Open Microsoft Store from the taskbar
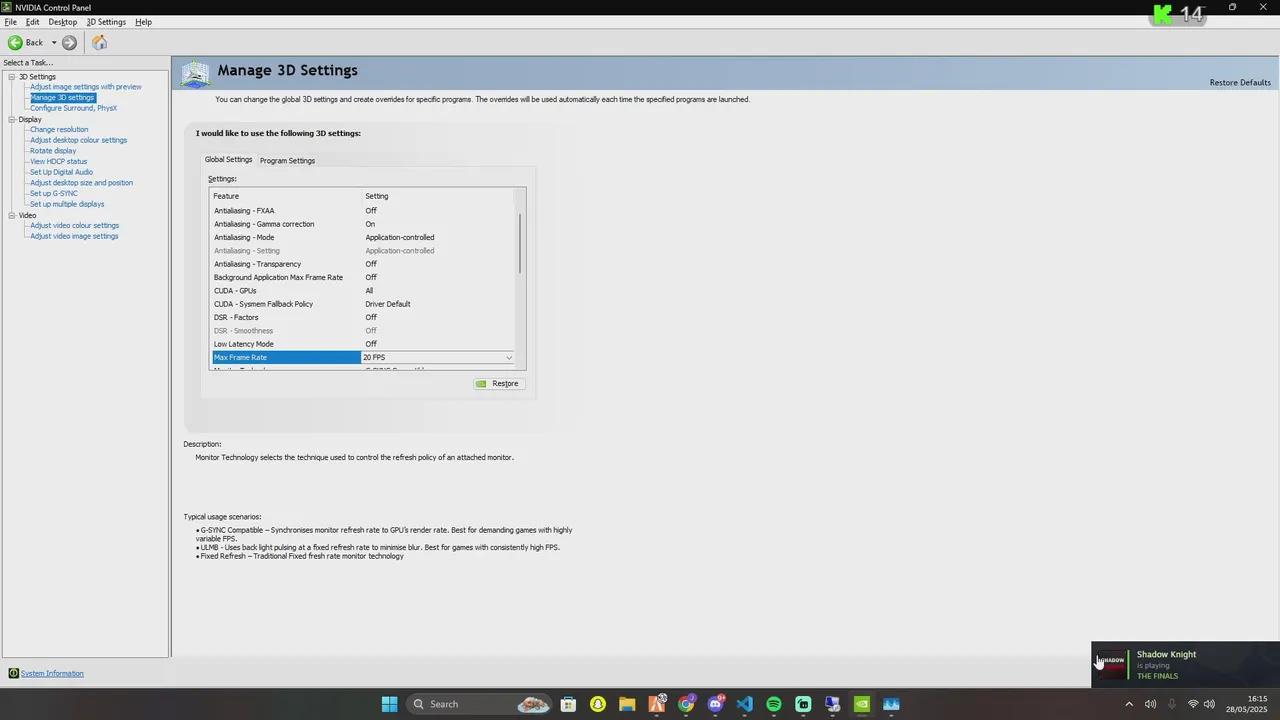1280x720 pixels. (568, 704)
